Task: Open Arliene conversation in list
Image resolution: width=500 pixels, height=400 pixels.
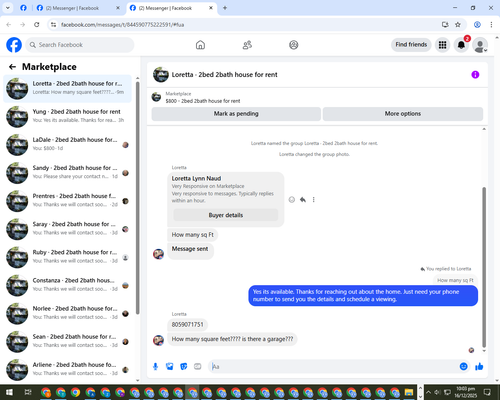Action: click(67, 370)
